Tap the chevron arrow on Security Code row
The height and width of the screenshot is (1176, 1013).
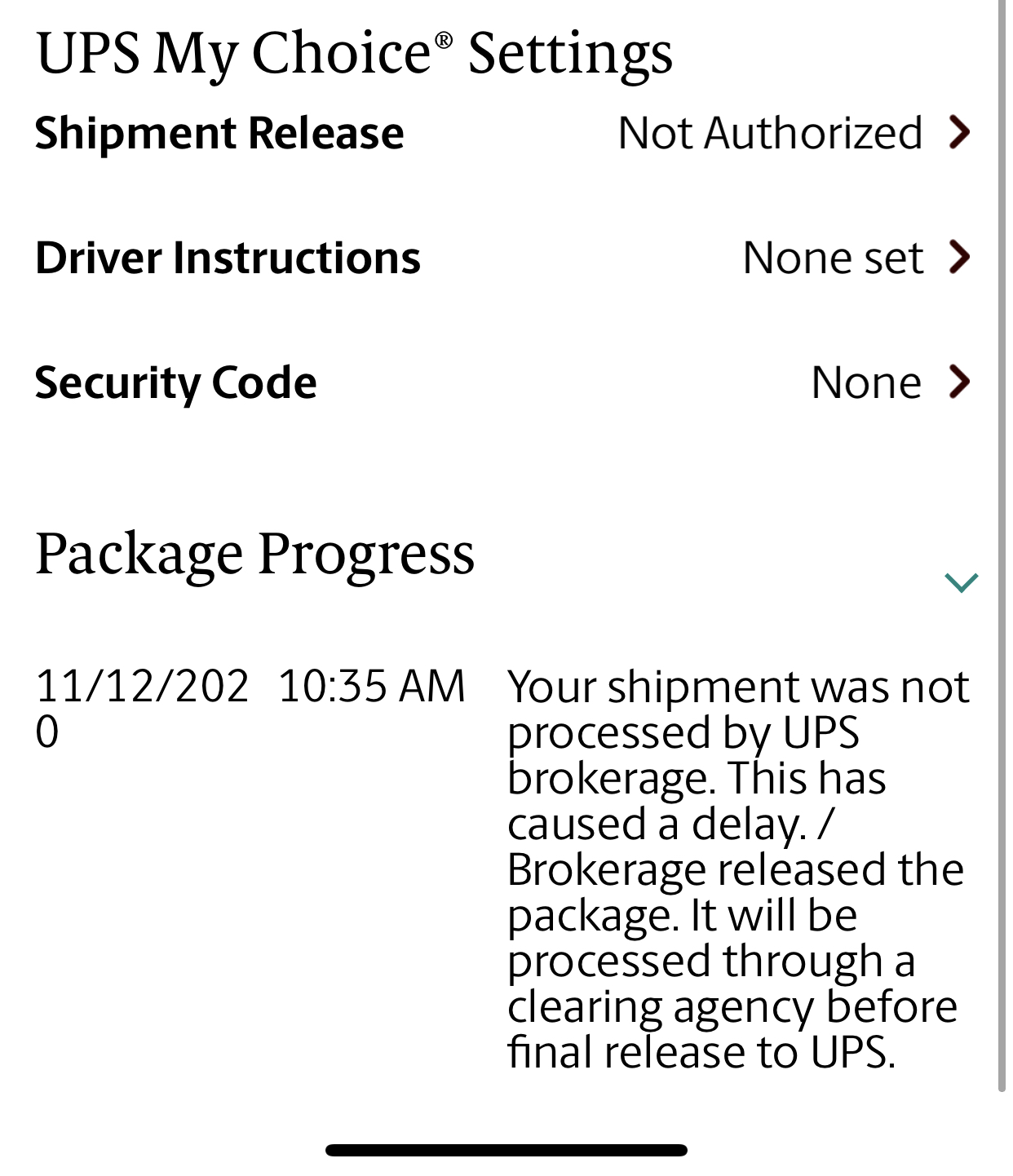[x=960, y=382]
